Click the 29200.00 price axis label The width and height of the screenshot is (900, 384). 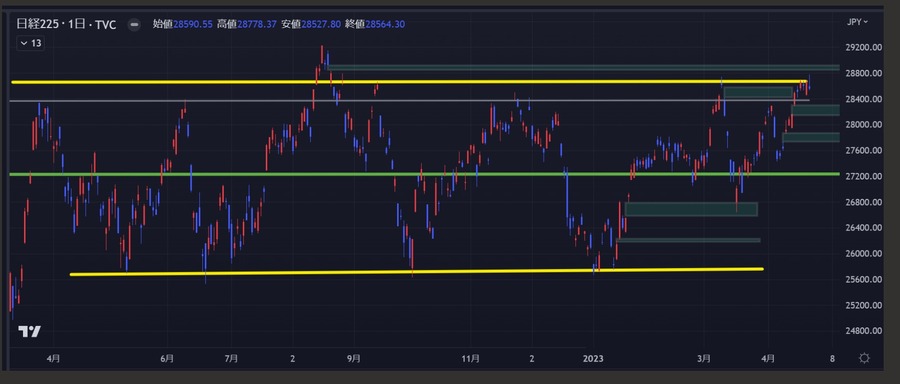pos(863,48)
